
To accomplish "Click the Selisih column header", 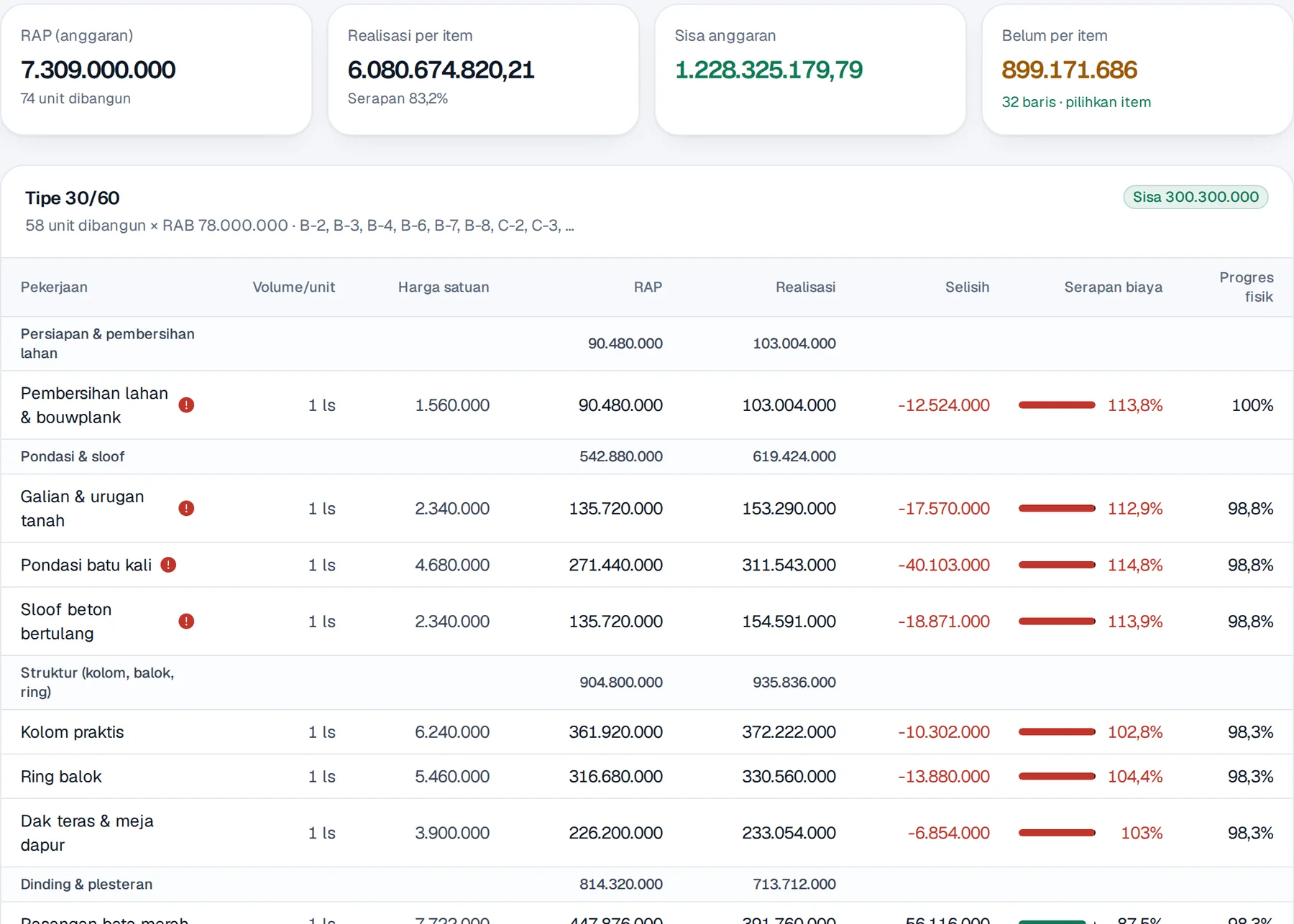I will click(x=967, y=287).
